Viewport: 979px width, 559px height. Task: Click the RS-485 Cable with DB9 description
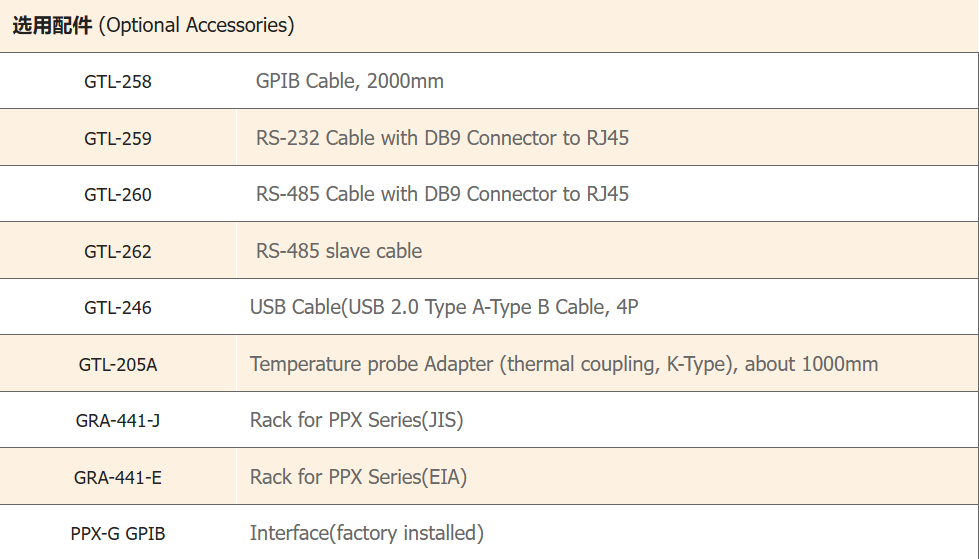(x=442, y=194)
